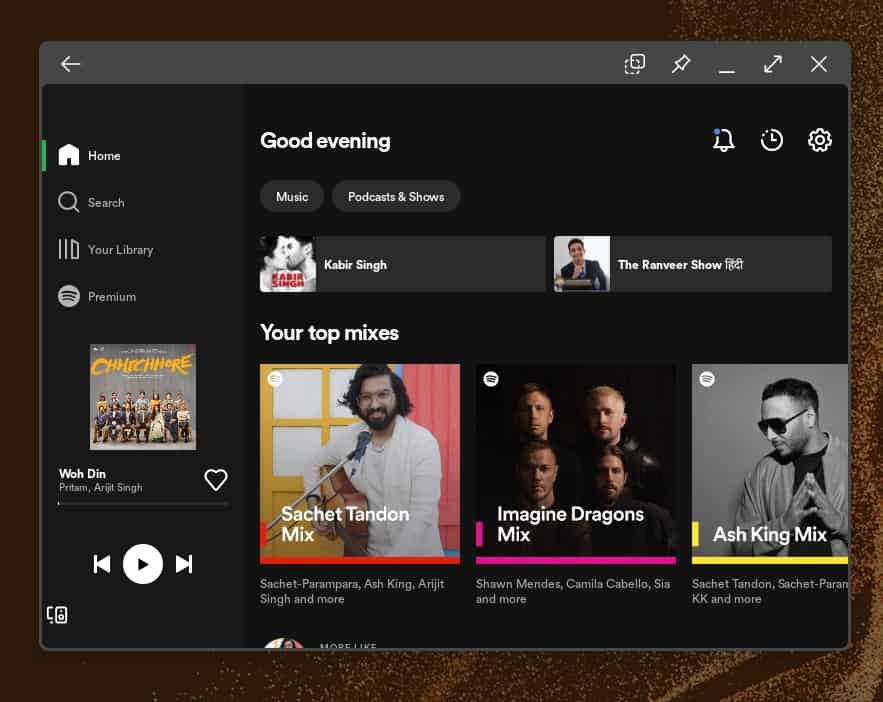Click 'Shawn Mendes, Camila Cabello, Sia and more' text
Screen dimensions: 883x702
pyautogui.click(x=573, y=591)
